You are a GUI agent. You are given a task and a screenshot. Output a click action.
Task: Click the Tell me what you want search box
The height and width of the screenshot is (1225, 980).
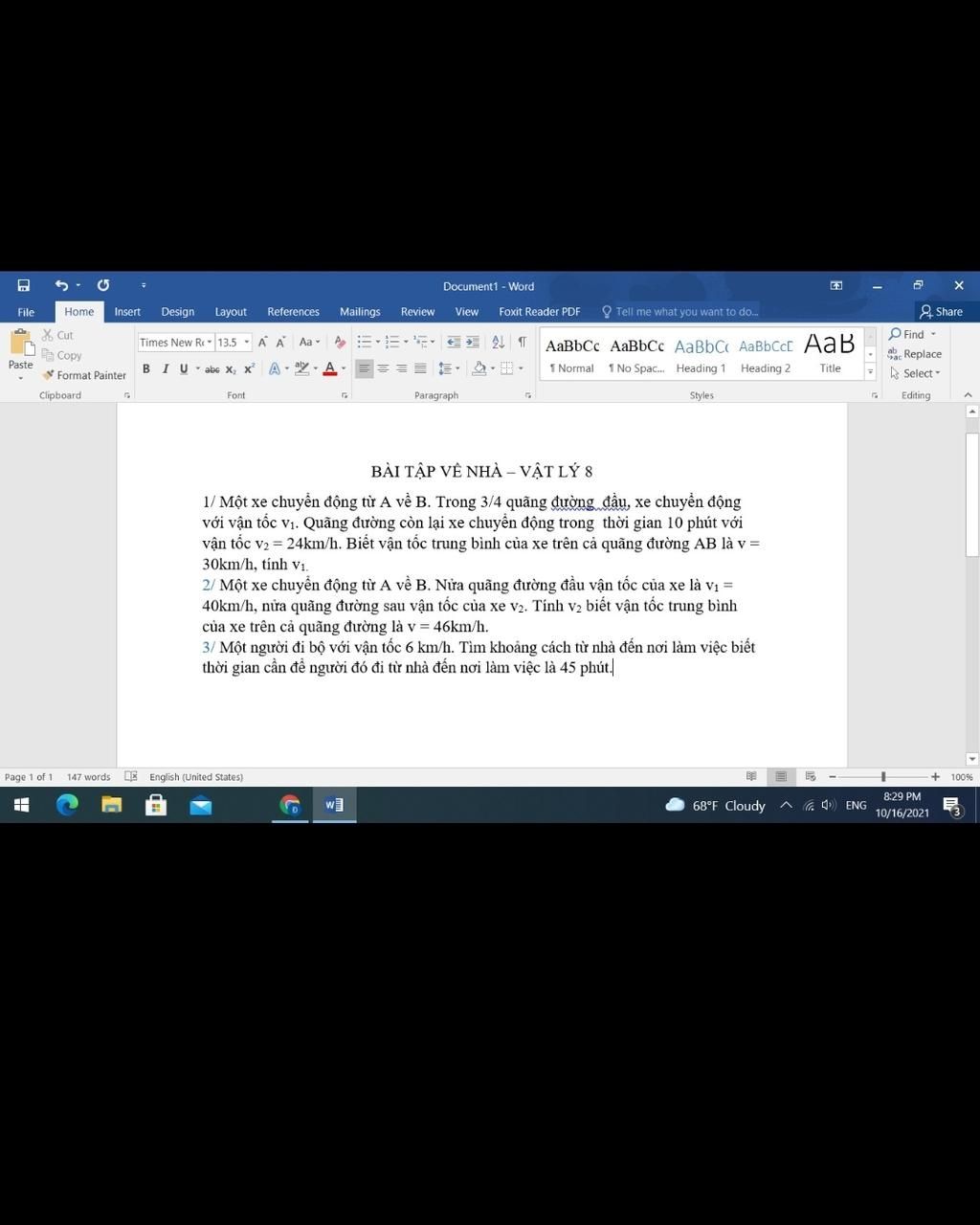point(679,312)
